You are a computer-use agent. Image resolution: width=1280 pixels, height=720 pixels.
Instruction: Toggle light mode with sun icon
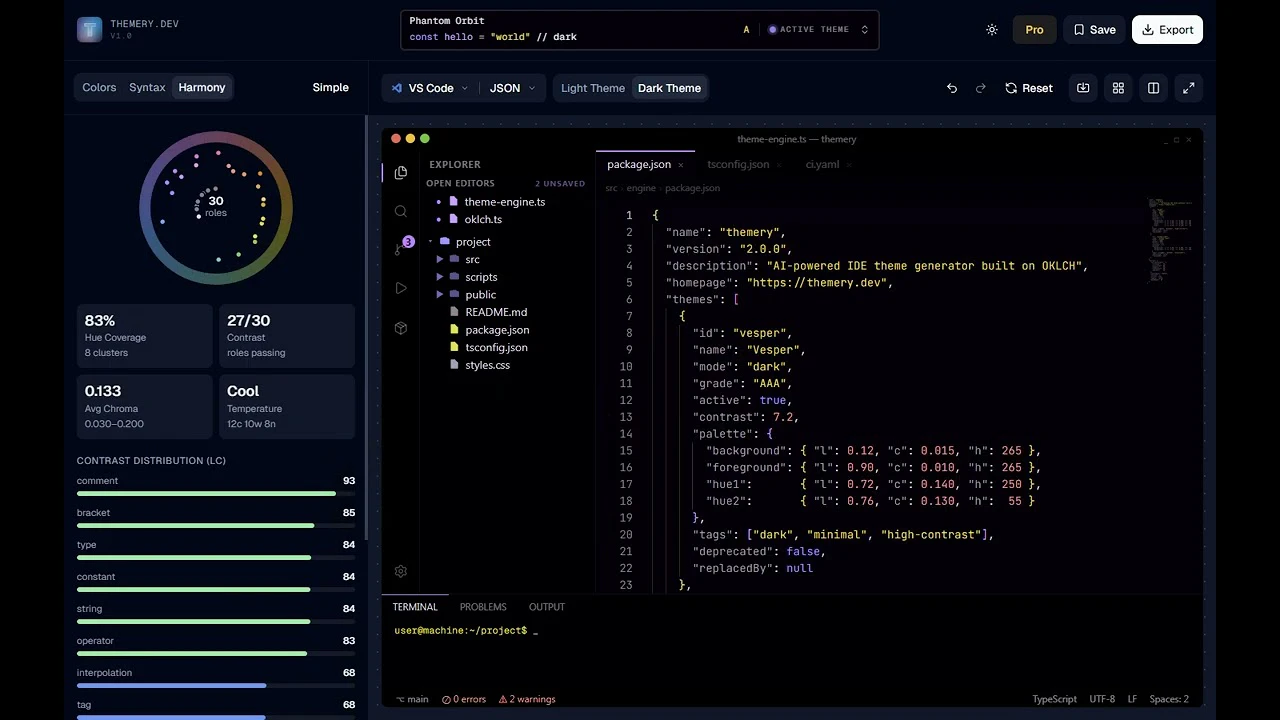992,30
